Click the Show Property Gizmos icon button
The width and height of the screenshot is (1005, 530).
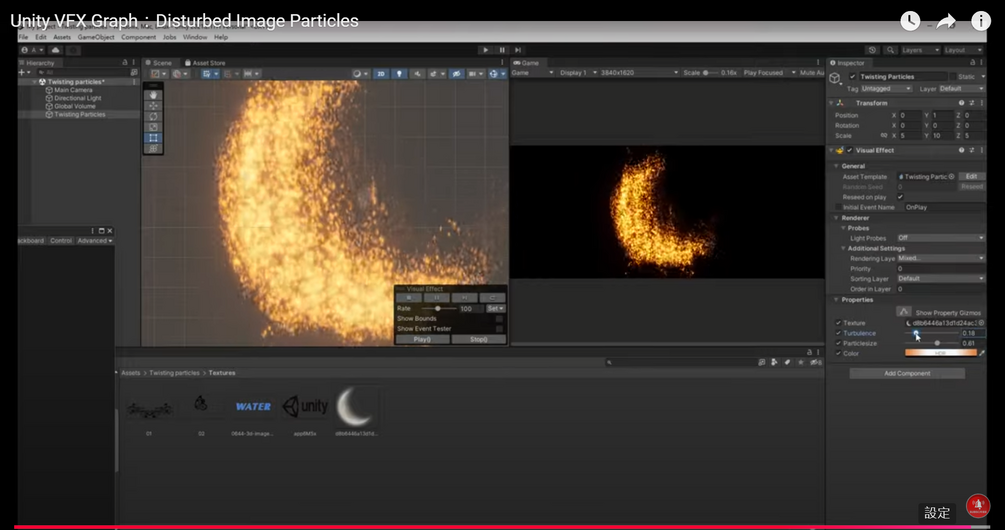[904, 311]
